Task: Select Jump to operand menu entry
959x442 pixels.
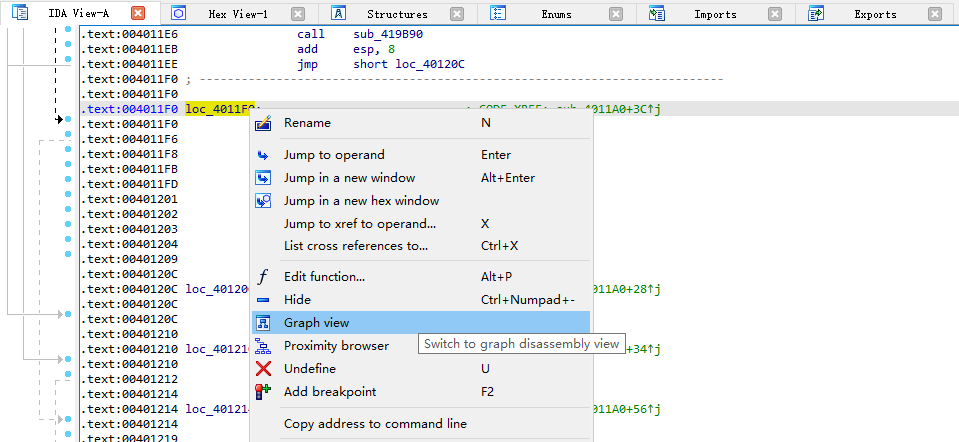Action: tap(421, 155)
